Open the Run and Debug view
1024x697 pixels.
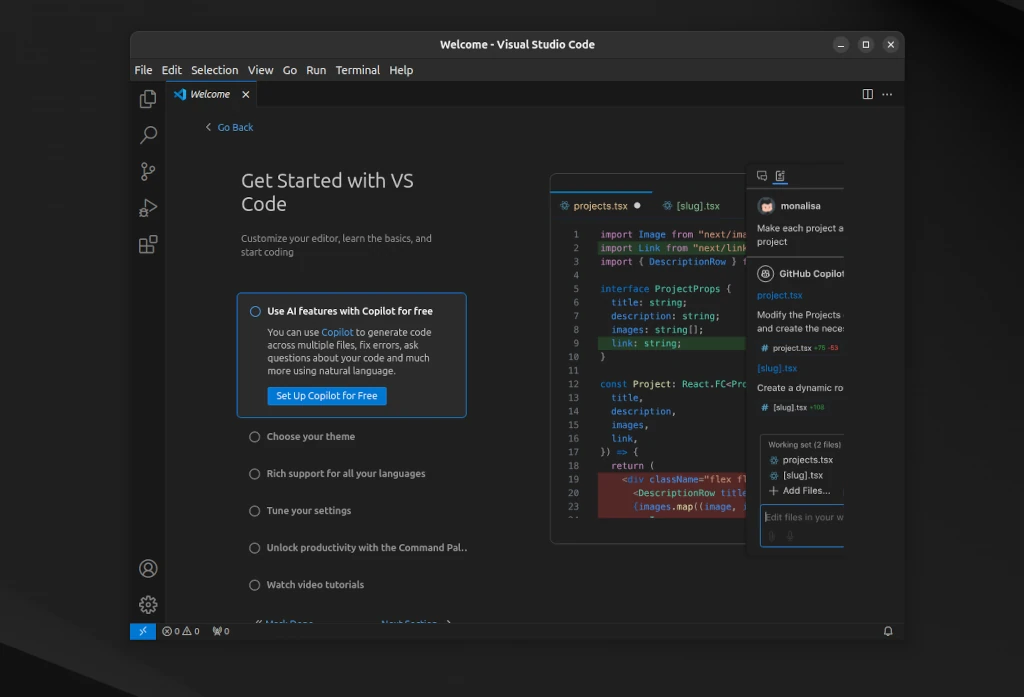point(148,208)
